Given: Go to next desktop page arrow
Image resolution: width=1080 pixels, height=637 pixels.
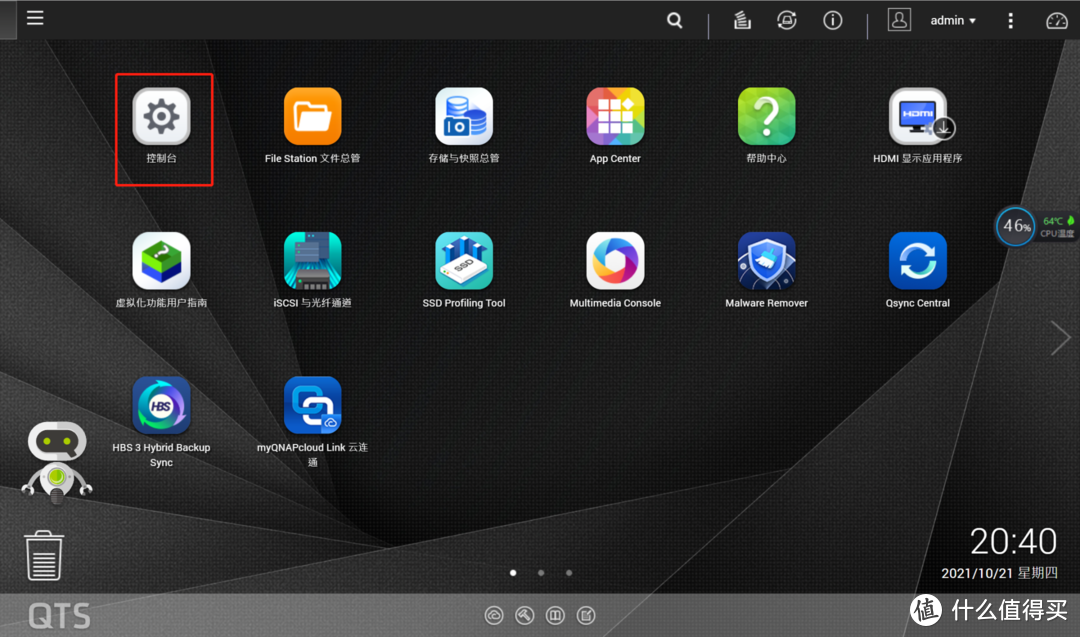Looking at the screenshot, I should pyautogui.click(x=1060, y=337).
